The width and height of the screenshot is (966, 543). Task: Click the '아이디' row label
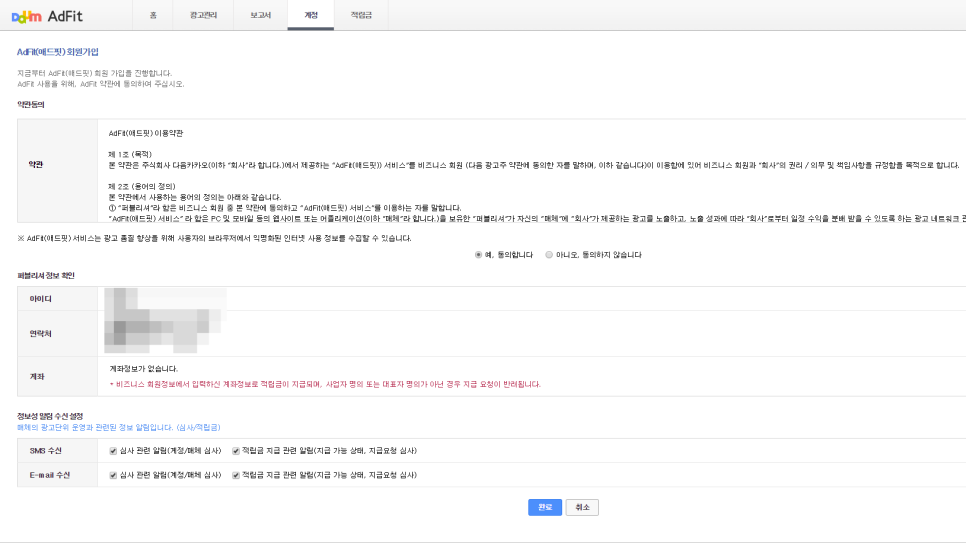(41, 299)
